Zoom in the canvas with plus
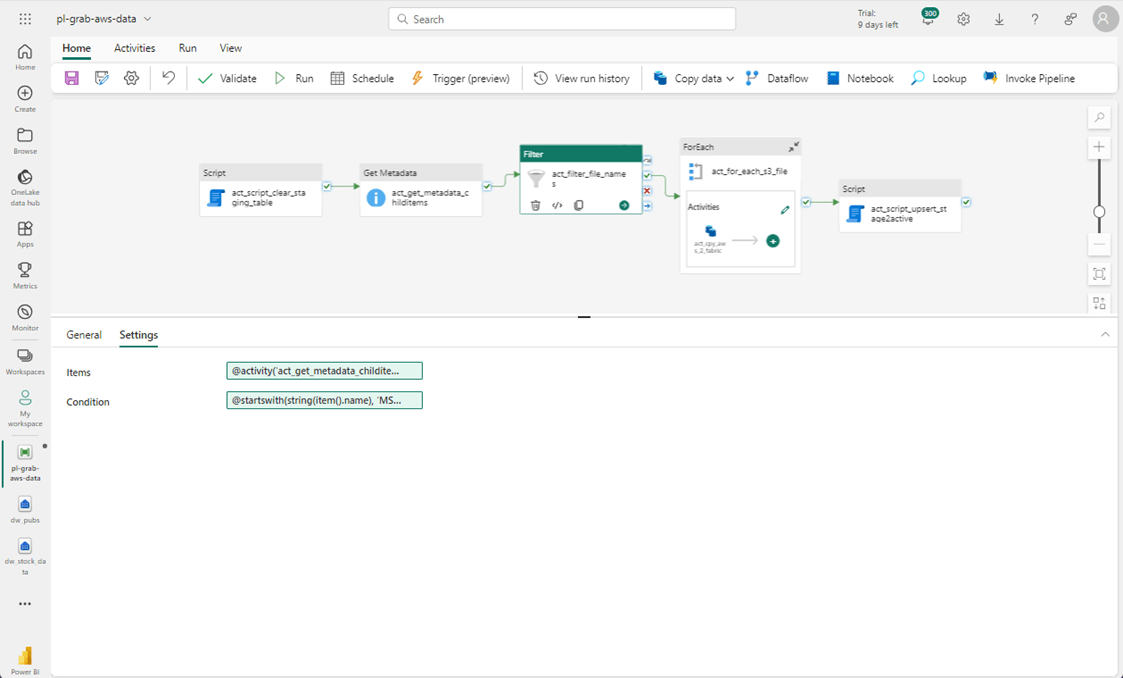The image size is (1123, 678). coord(1099,147)
